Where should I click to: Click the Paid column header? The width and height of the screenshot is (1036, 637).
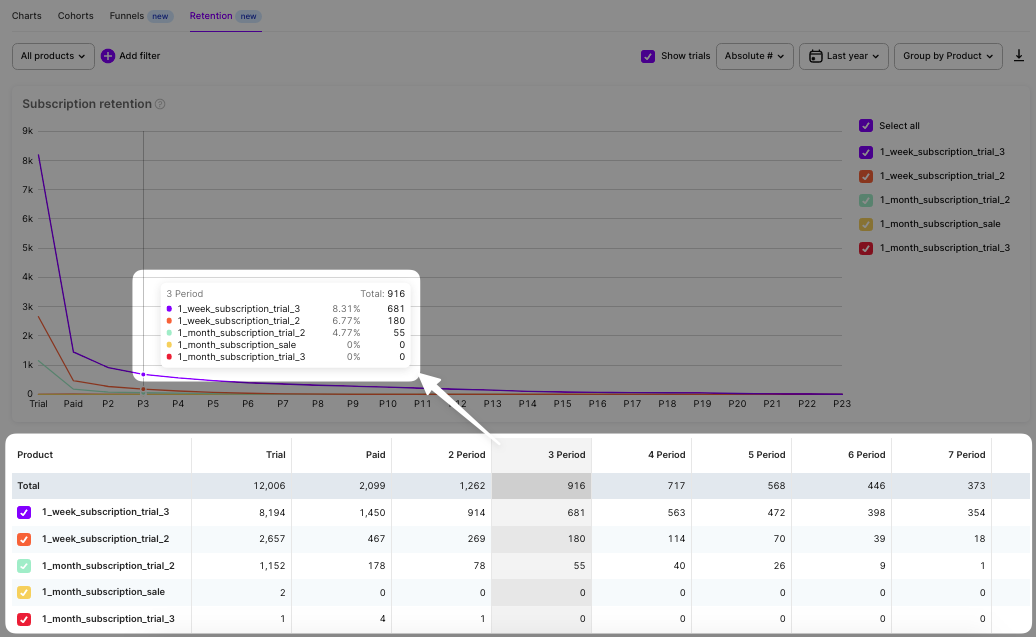point(375,455)
